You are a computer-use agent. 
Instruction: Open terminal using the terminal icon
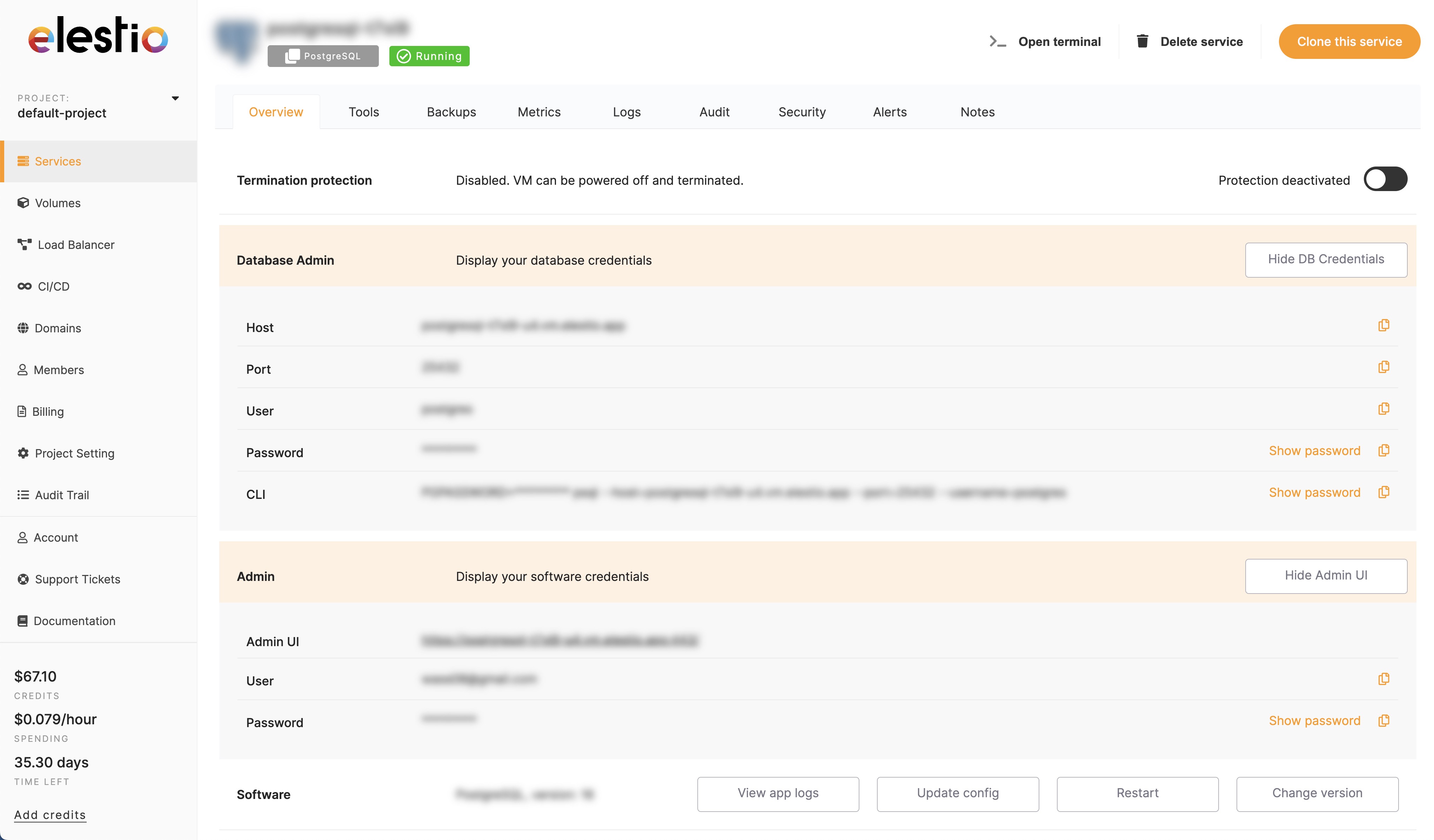coord(998,41)
